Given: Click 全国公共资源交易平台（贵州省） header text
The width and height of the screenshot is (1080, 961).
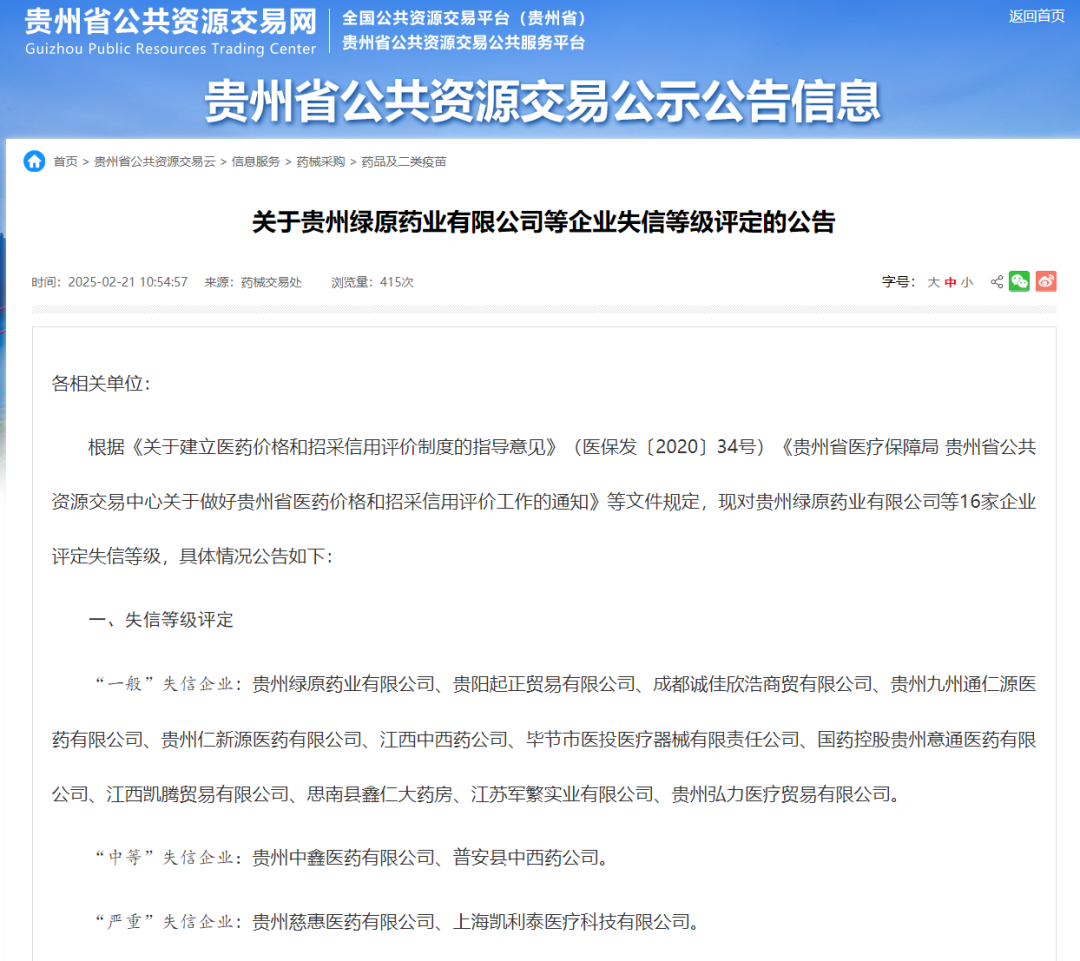Looking at the screenshot, I should pos(464,18).
